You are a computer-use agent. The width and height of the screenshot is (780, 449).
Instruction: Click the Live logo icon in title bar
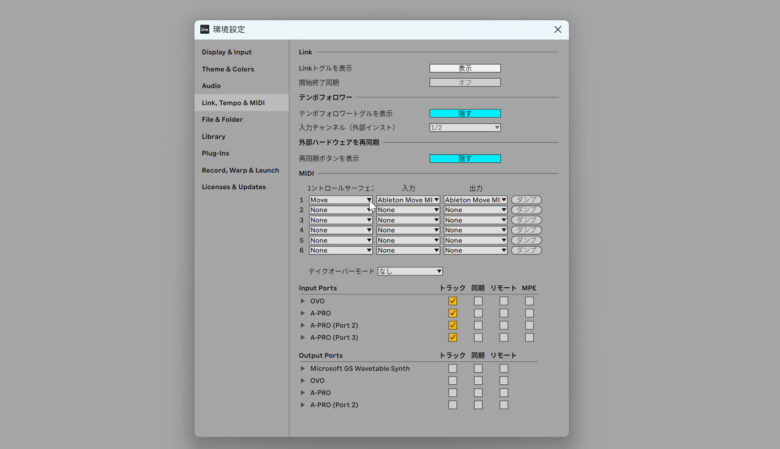coord(205,29)
